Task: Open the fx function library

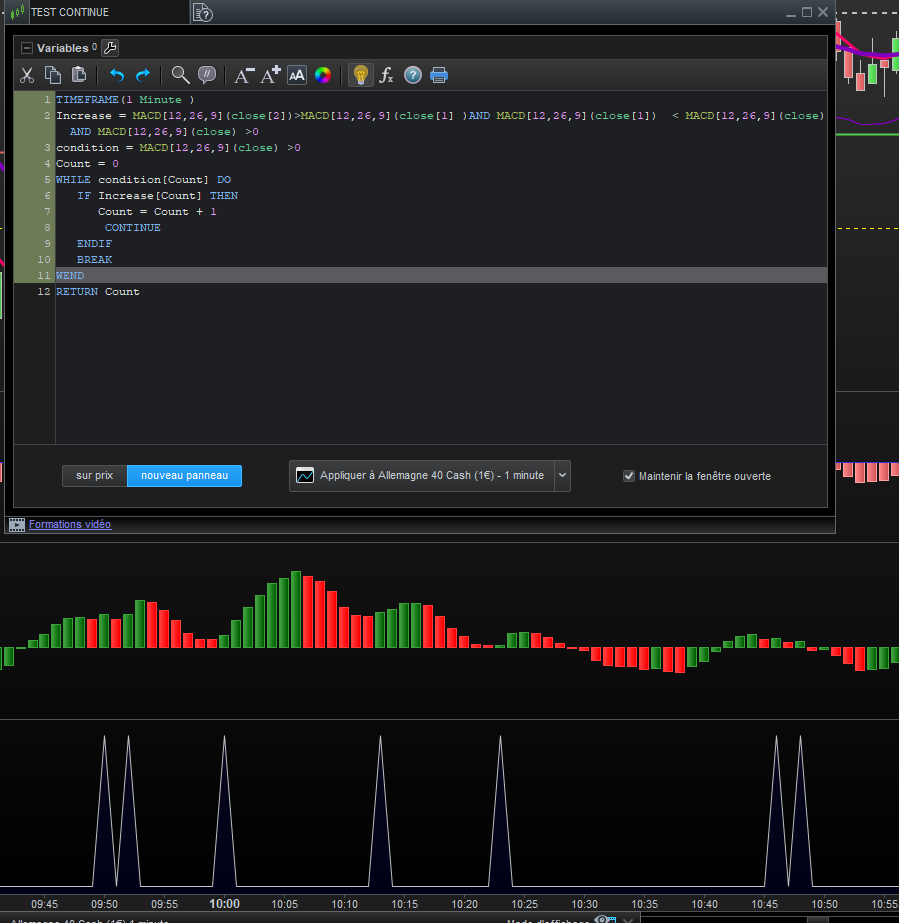Action: coord(386,75)
